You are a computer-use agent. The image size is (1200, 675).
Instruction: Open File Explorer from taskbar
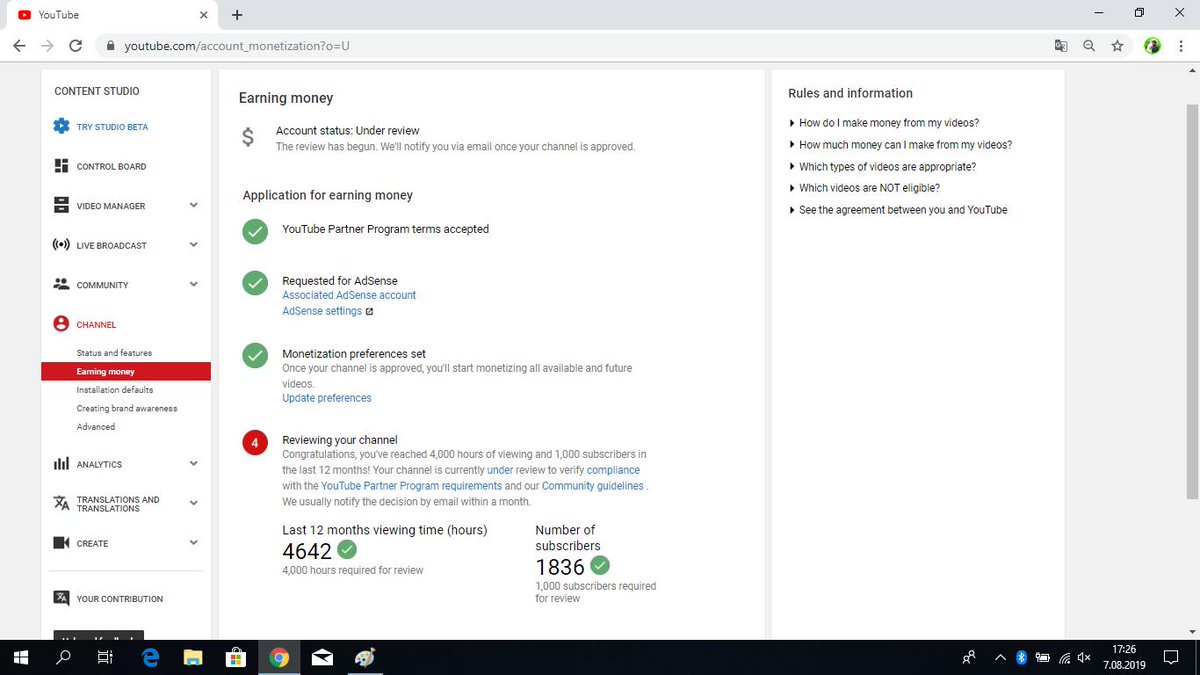point(193,657)
